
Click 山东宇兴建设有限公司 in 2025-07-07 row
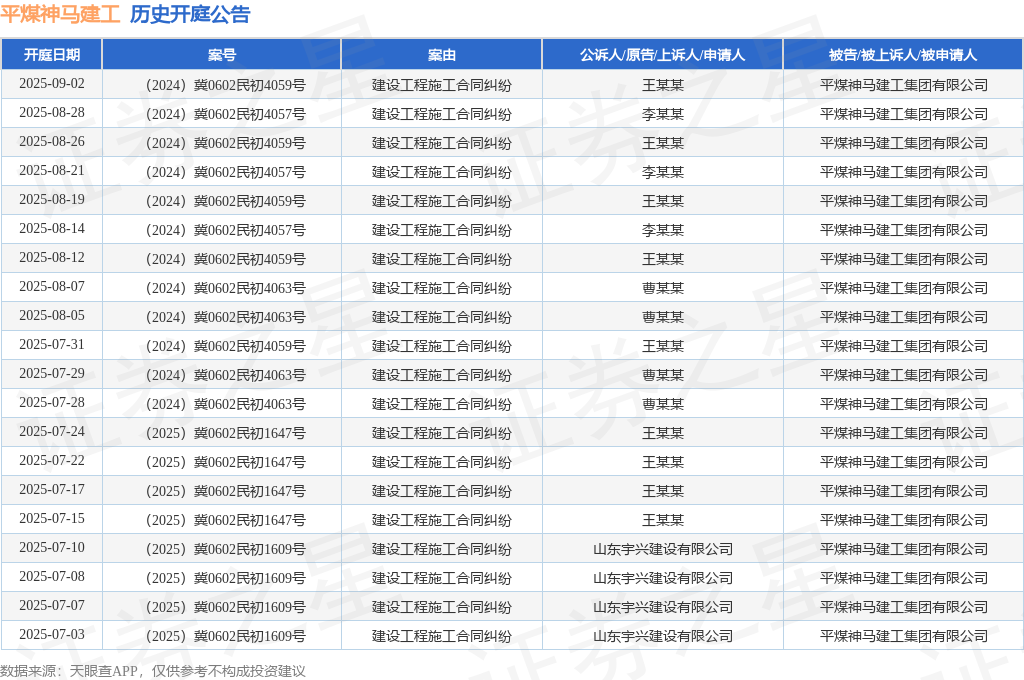click(x=662, y=607)
